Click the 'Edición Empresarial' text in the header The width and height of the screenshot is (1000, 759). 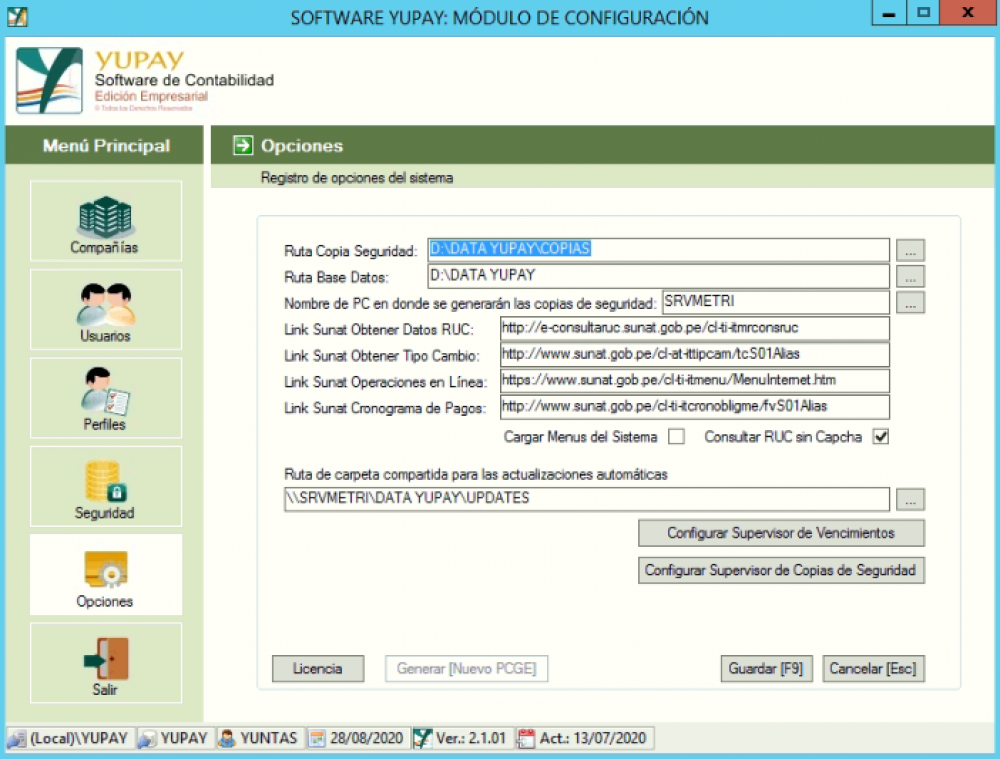[151, 96]
